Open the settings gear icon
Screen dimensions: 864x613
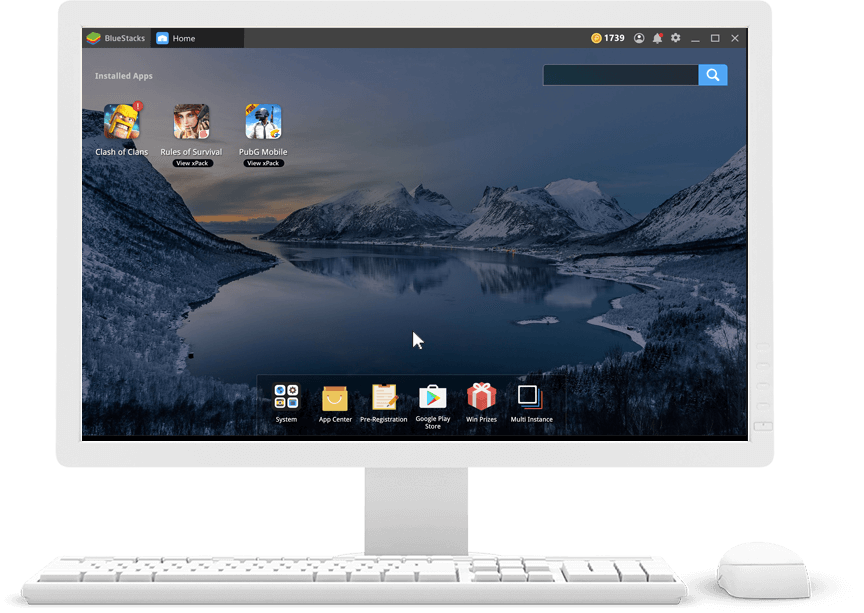(x=676, y=38)
